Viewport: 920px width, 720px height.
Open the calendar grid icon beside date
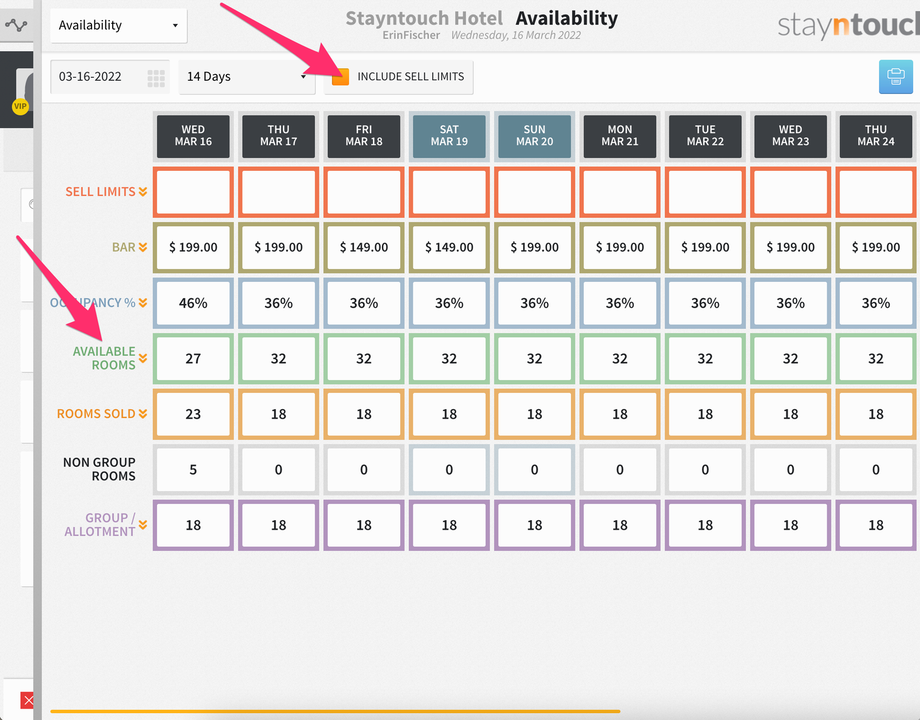156,78
